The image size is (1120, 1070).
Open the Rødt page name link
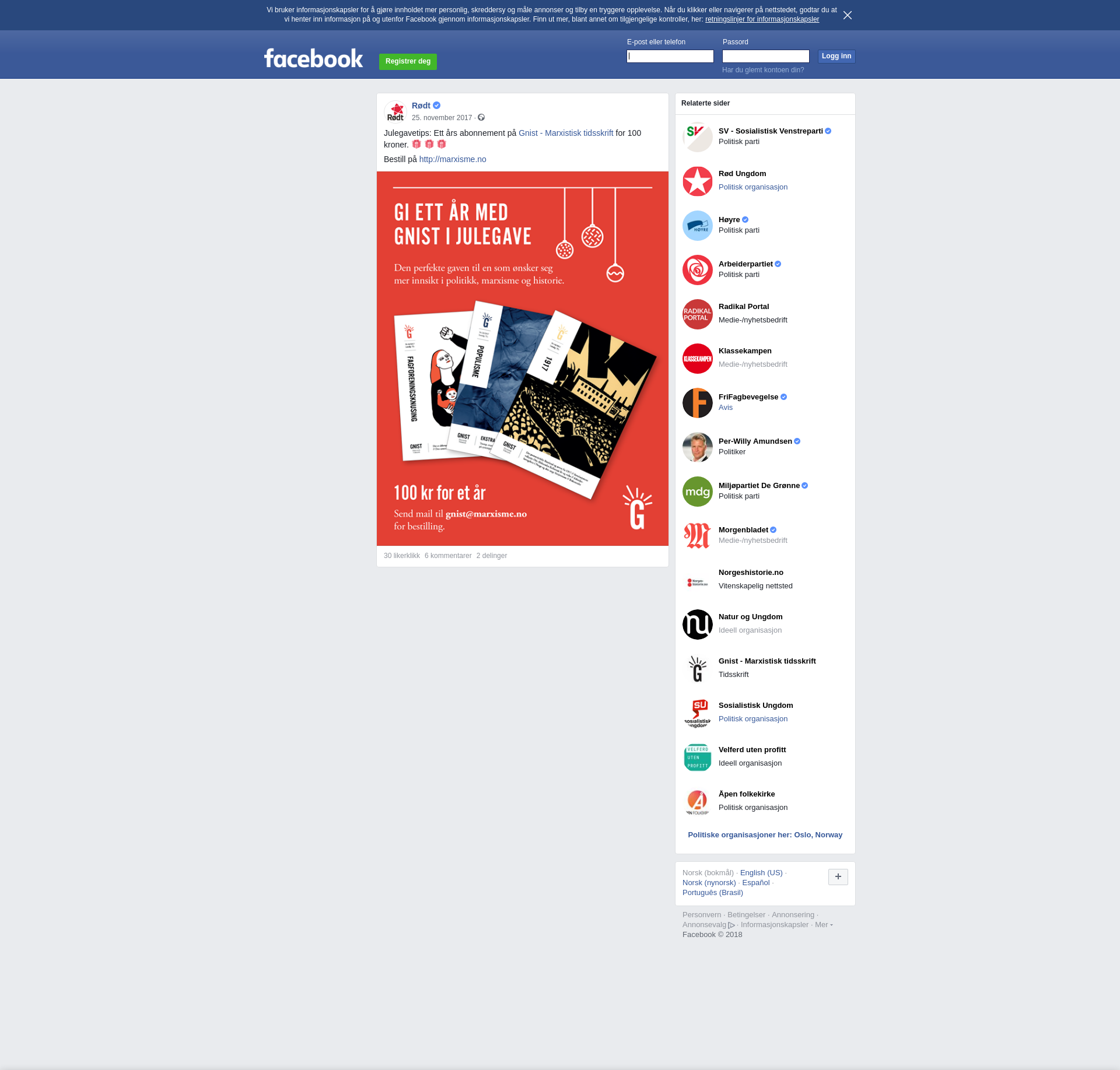tap(421, 106)
